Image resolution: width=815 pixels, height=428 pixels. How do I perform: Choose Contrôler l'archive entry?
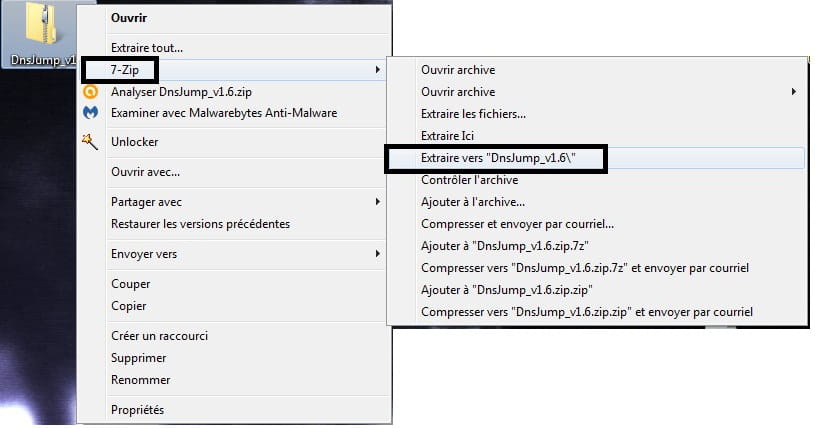(x=470, y=180)
